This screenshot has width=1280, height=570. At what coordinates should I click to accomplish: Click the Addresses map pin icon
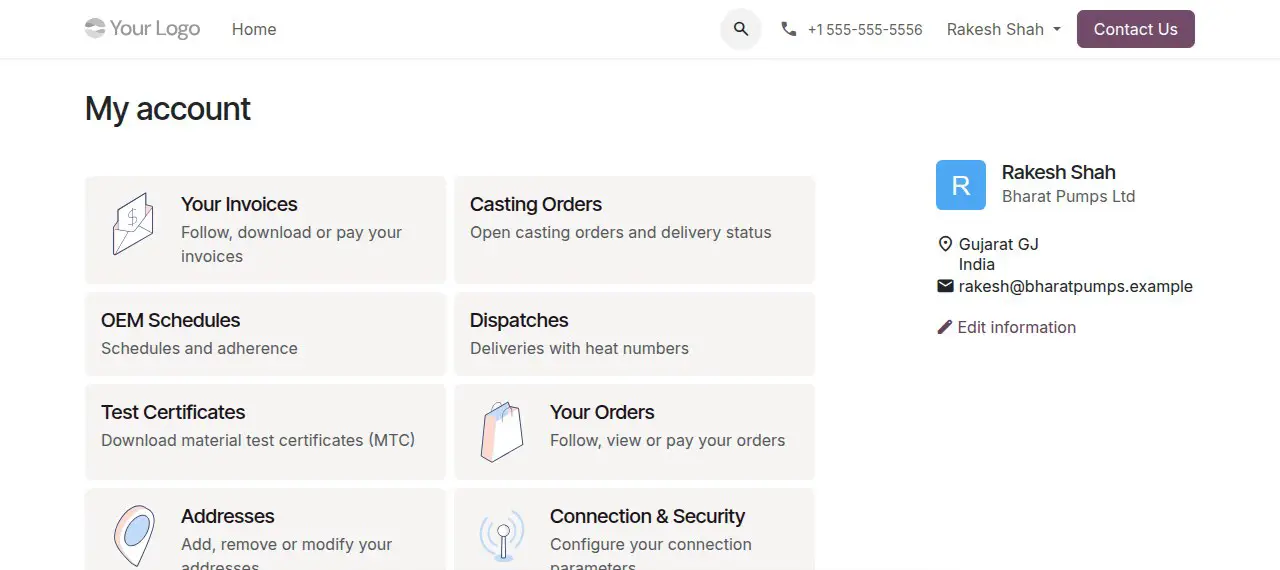(133, 536)
